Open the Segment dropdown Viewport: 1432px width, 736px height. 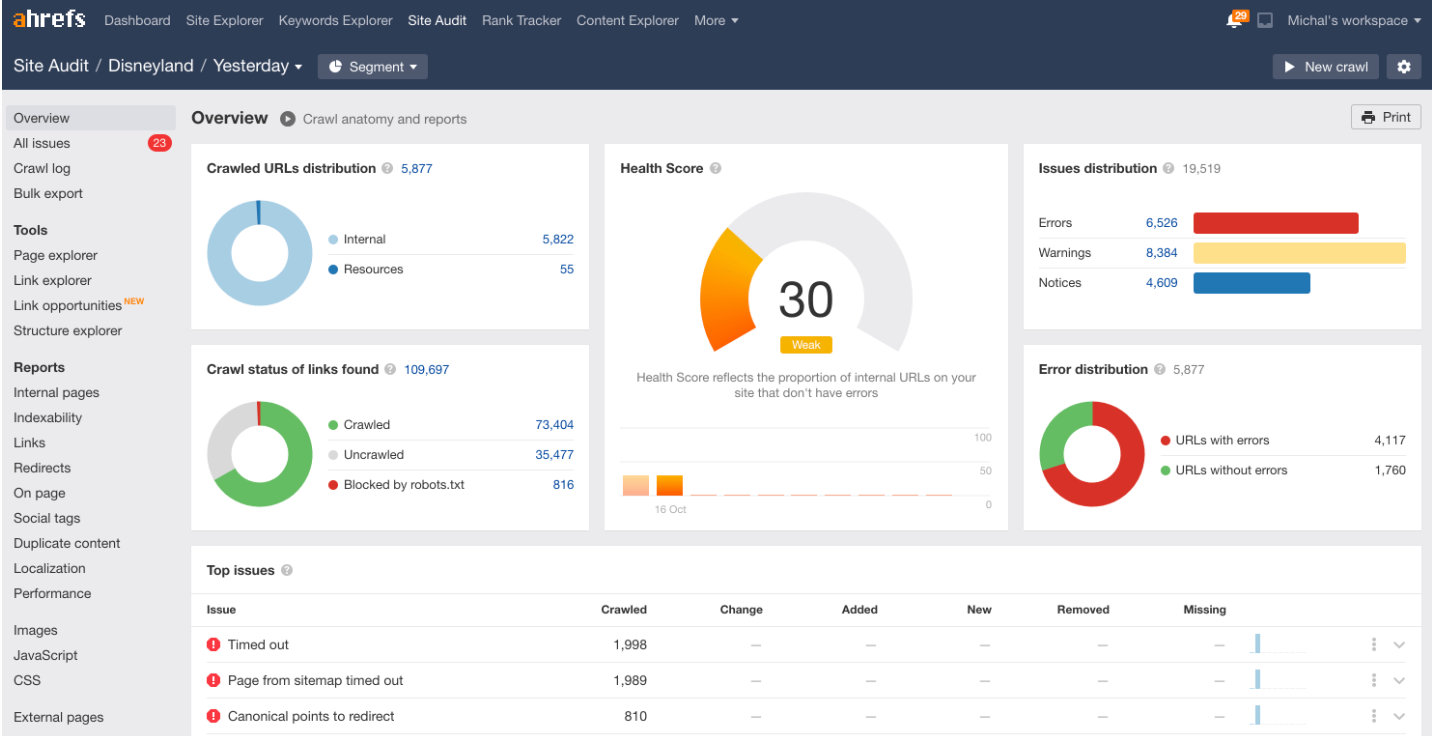[373, 67]
